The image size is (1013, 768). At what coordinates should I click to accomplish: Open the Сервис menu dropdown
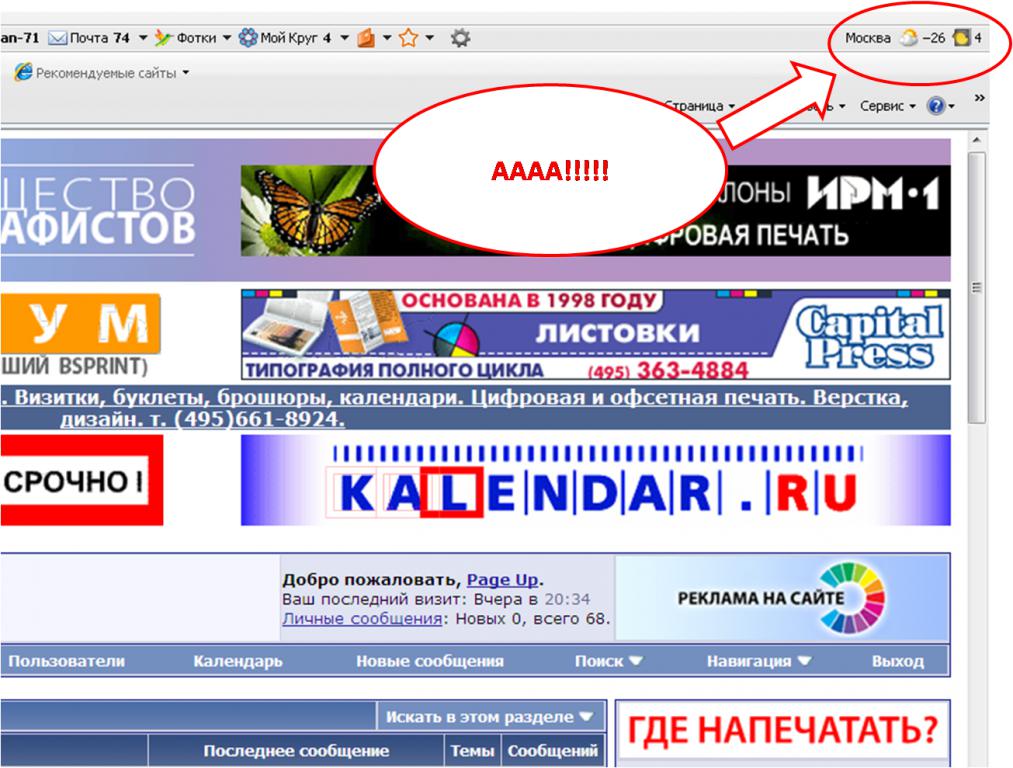(887, 106)
